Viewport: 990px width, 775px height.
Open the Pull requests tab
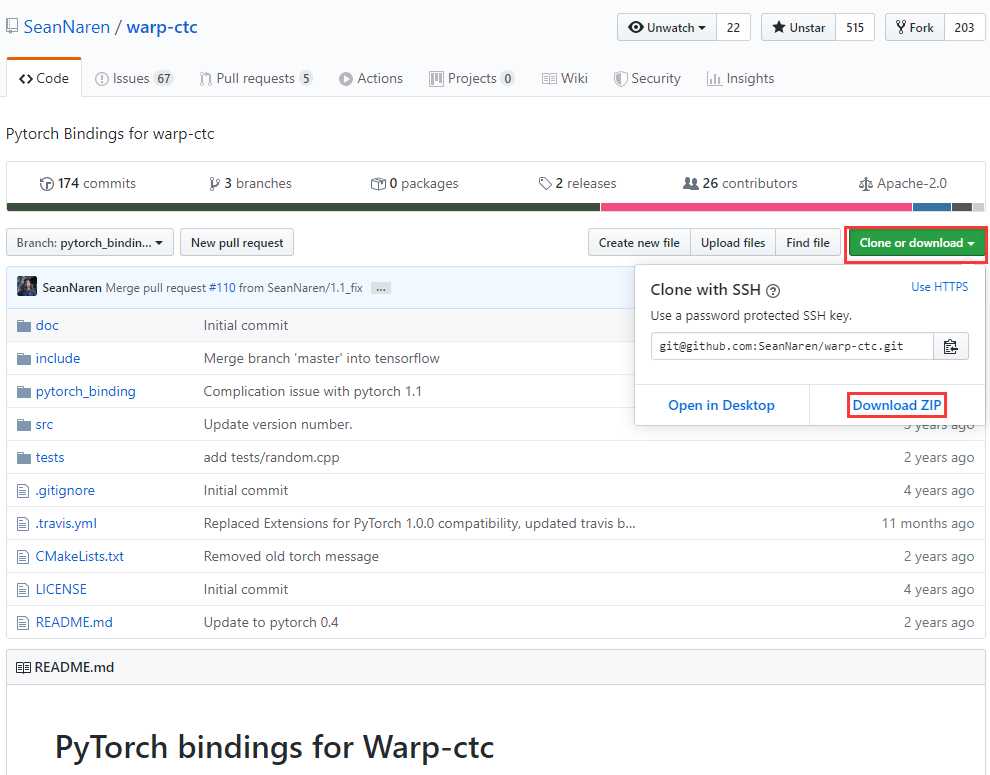point(256,78)
